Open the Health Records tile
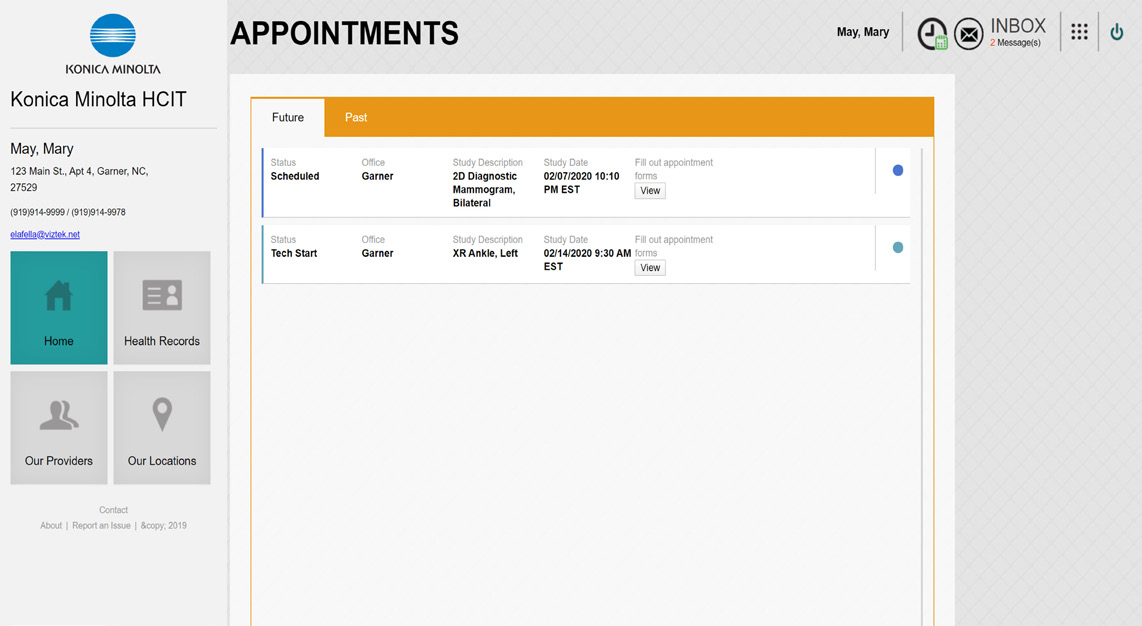Viewport: 1142px width, 626px height. click(x=162, y=307)
